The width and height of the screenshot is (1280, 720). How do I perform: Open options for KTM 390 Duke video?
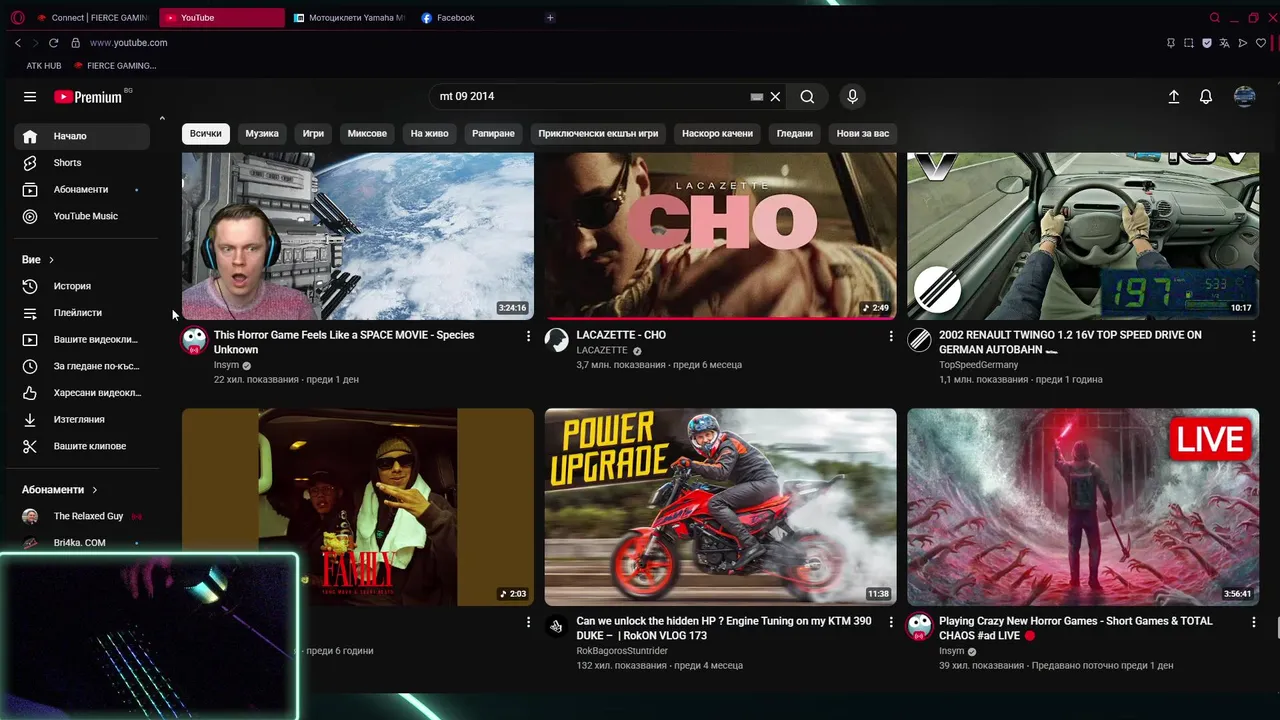pos(891,622)
